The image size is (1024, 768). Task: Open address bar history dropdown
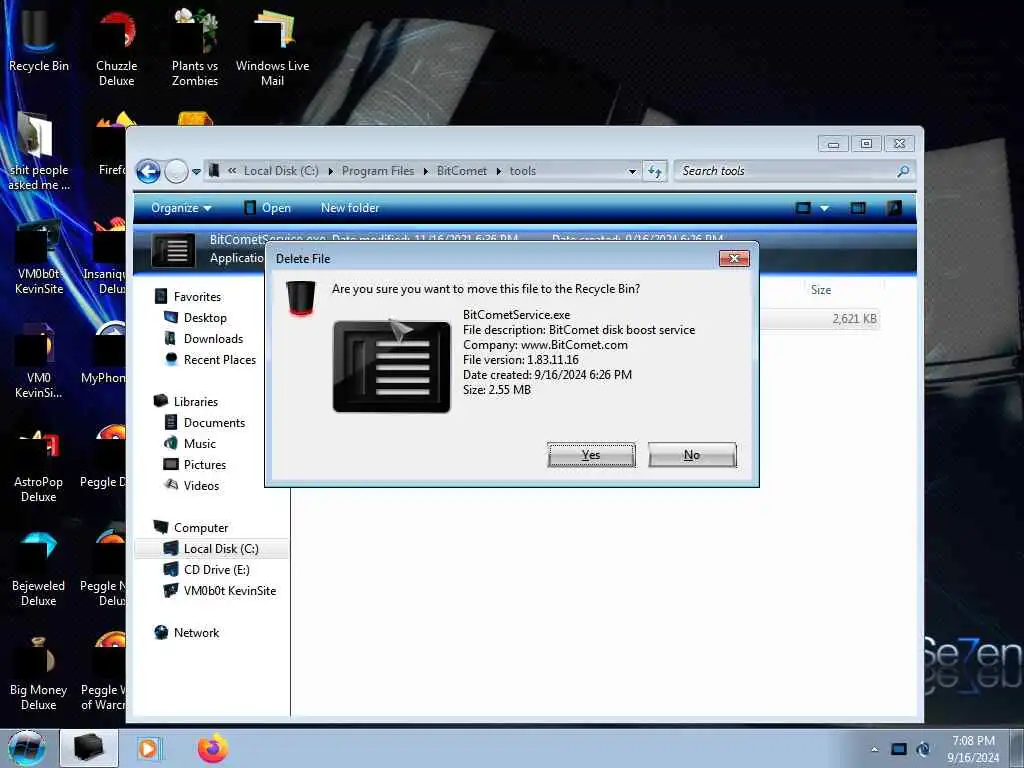632,172
